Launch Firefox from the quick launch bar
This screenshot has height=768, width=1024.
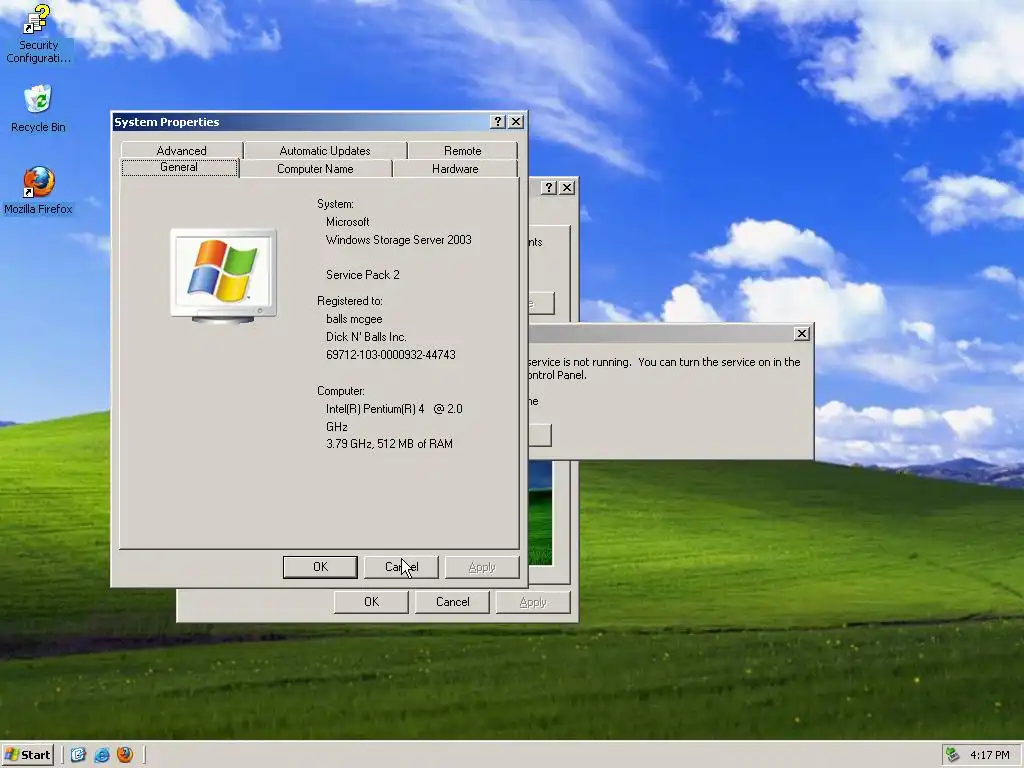coord(125,755)
